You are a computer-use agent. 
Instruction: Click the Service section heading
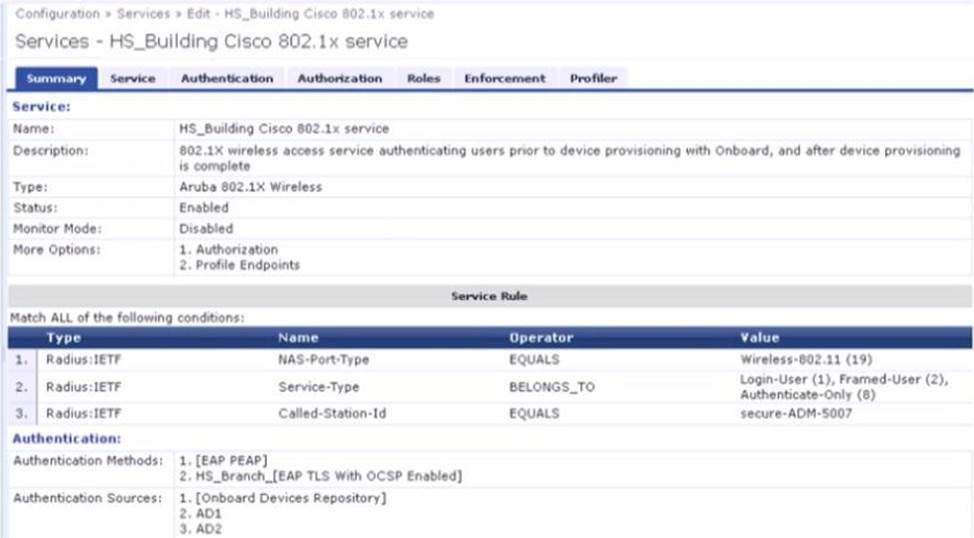pos(41,106)
